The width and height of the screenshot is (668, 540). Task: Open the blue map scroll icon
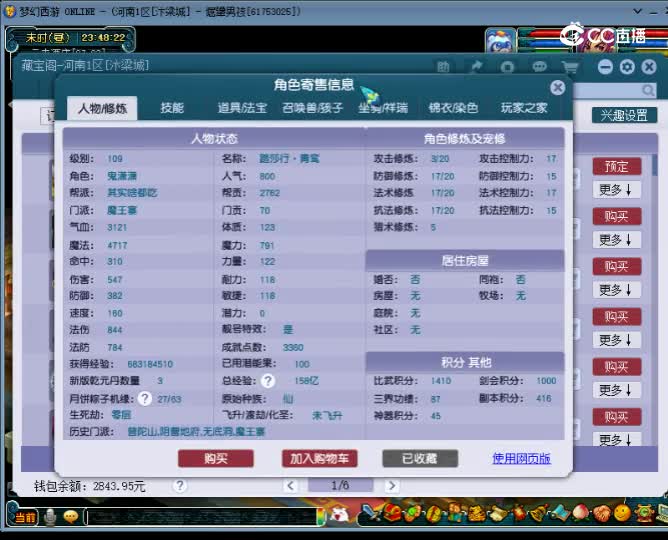[x=561, y=513]
